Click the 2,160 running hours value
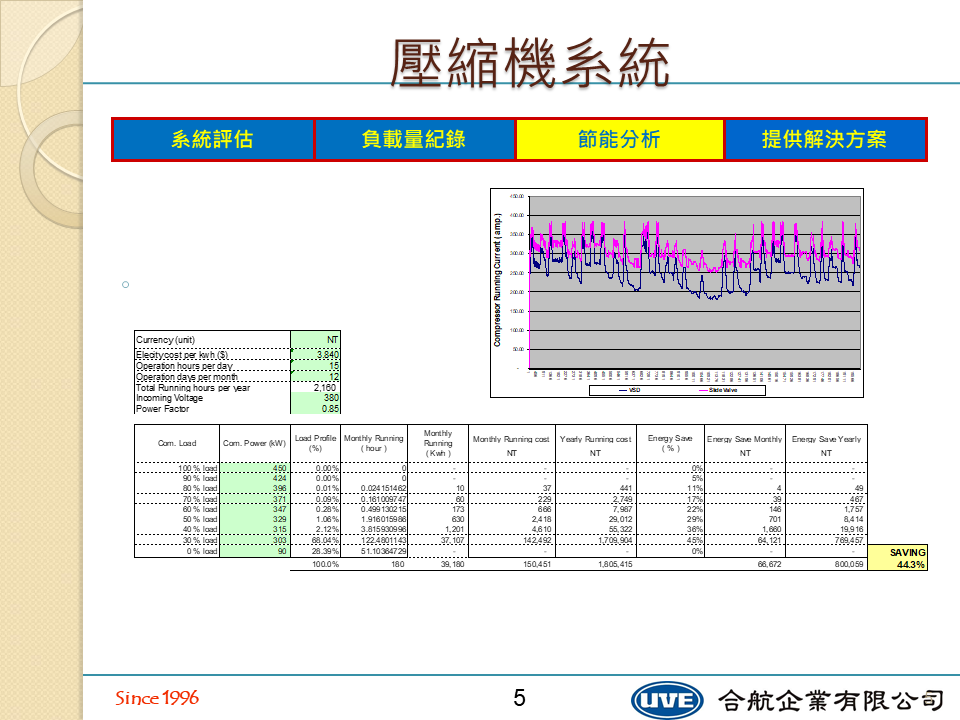Image resolution: width=960 pixels, height=720 pixels. point(315,388)
